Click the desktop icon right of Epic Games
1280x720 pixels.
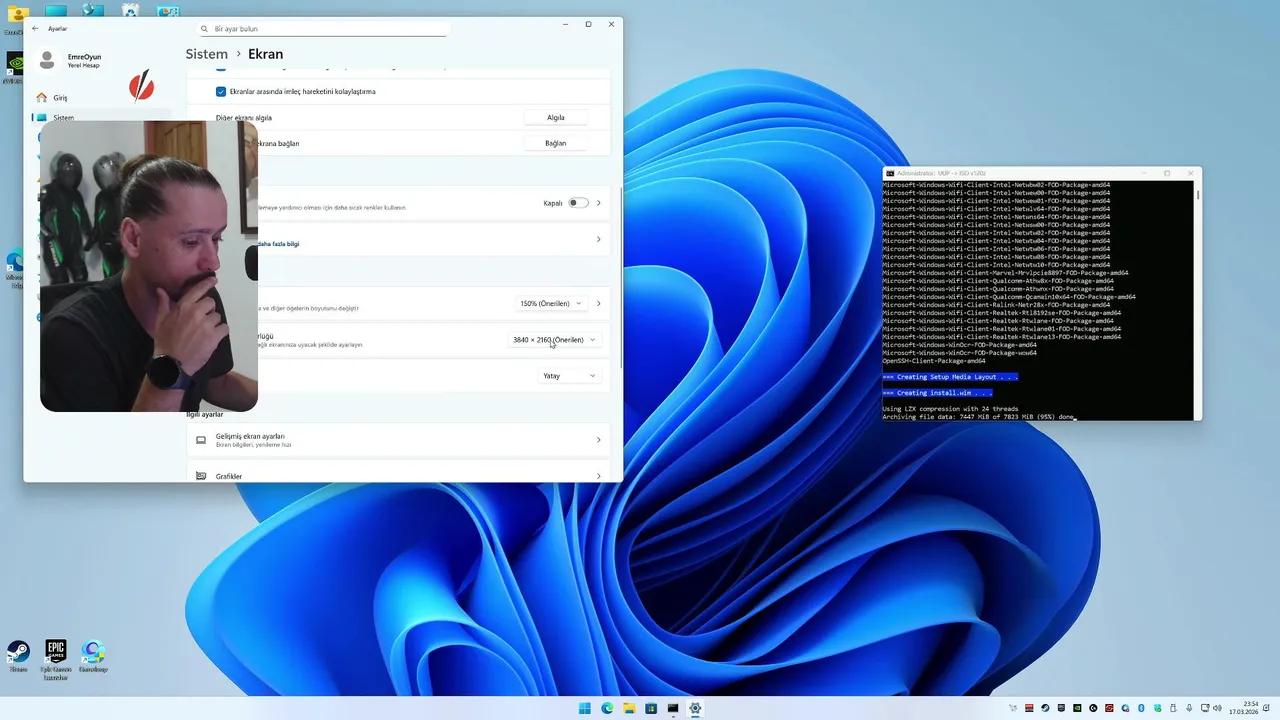click(93, 656)
